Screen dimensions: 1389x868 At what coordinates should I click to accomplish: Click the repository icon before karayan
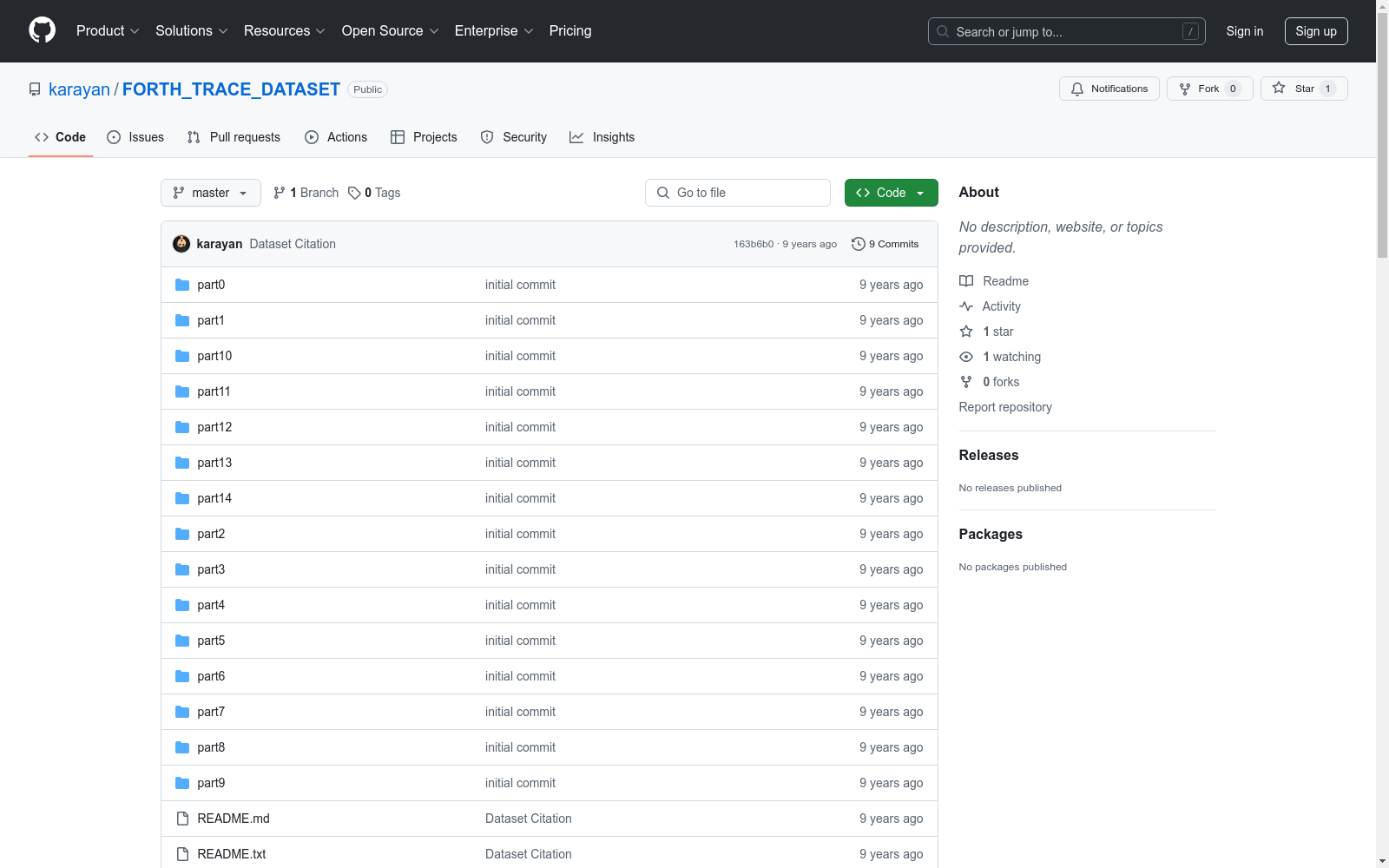(35, 89)
